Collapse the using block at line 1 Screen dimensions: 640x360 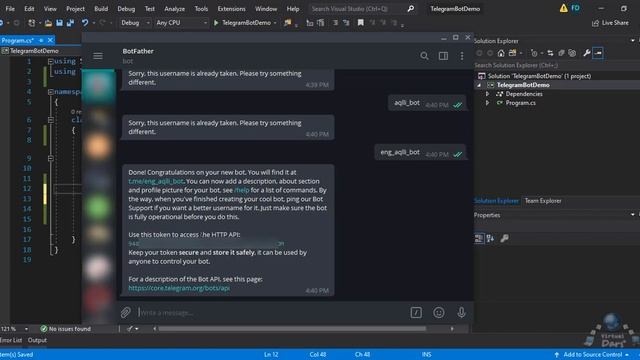51,61
